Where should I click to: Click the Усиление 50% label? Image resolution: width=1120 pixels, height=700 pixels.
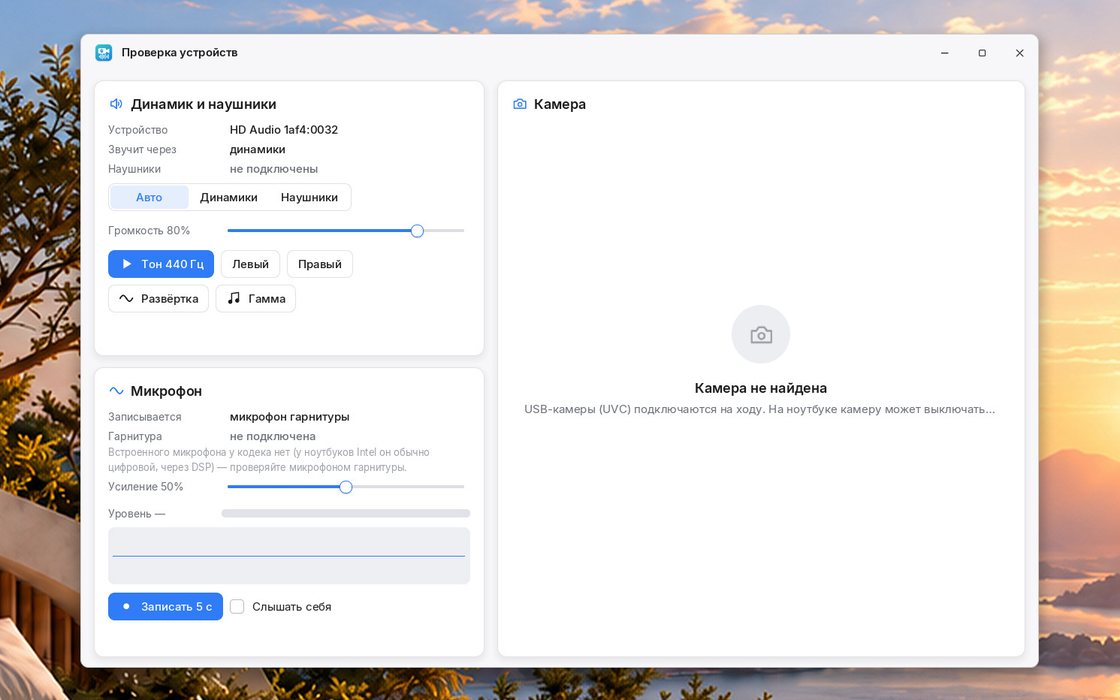[x=146, y=487]
